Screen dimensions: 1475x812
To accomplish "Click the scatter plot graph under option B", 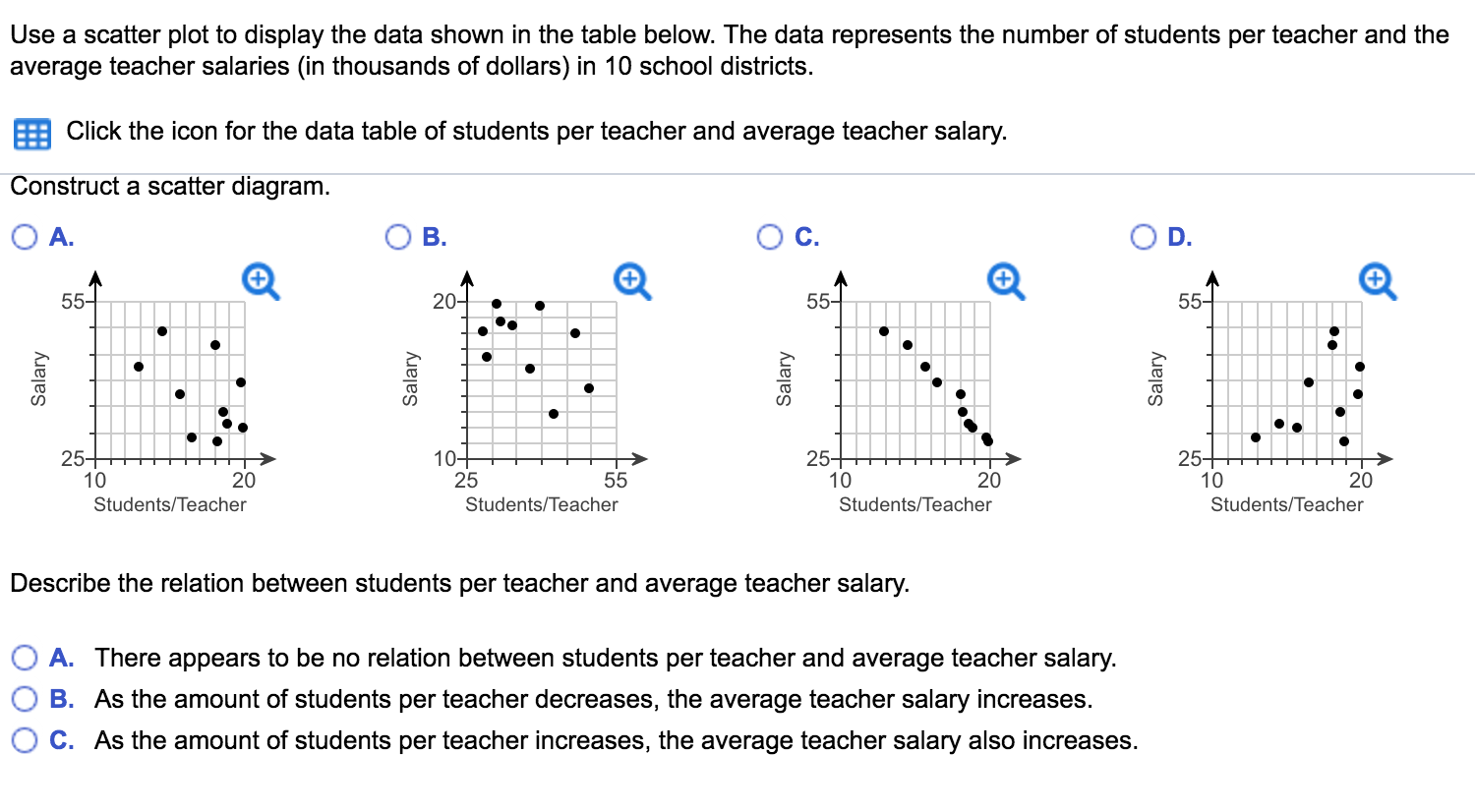I will [541, 378].
